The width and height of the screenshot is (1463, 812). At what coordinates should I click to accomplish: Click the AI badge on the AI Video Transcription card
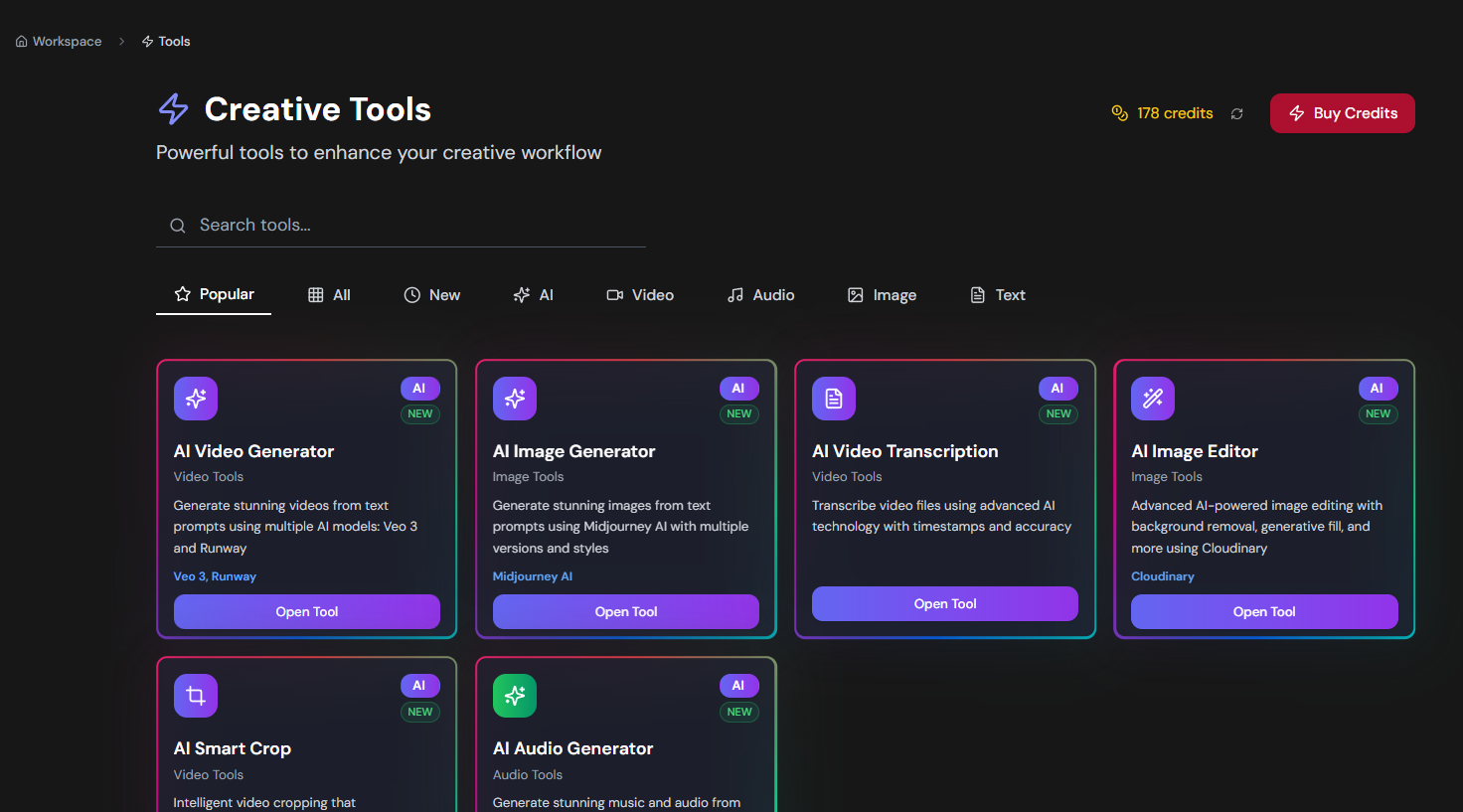pos(1057,389)
